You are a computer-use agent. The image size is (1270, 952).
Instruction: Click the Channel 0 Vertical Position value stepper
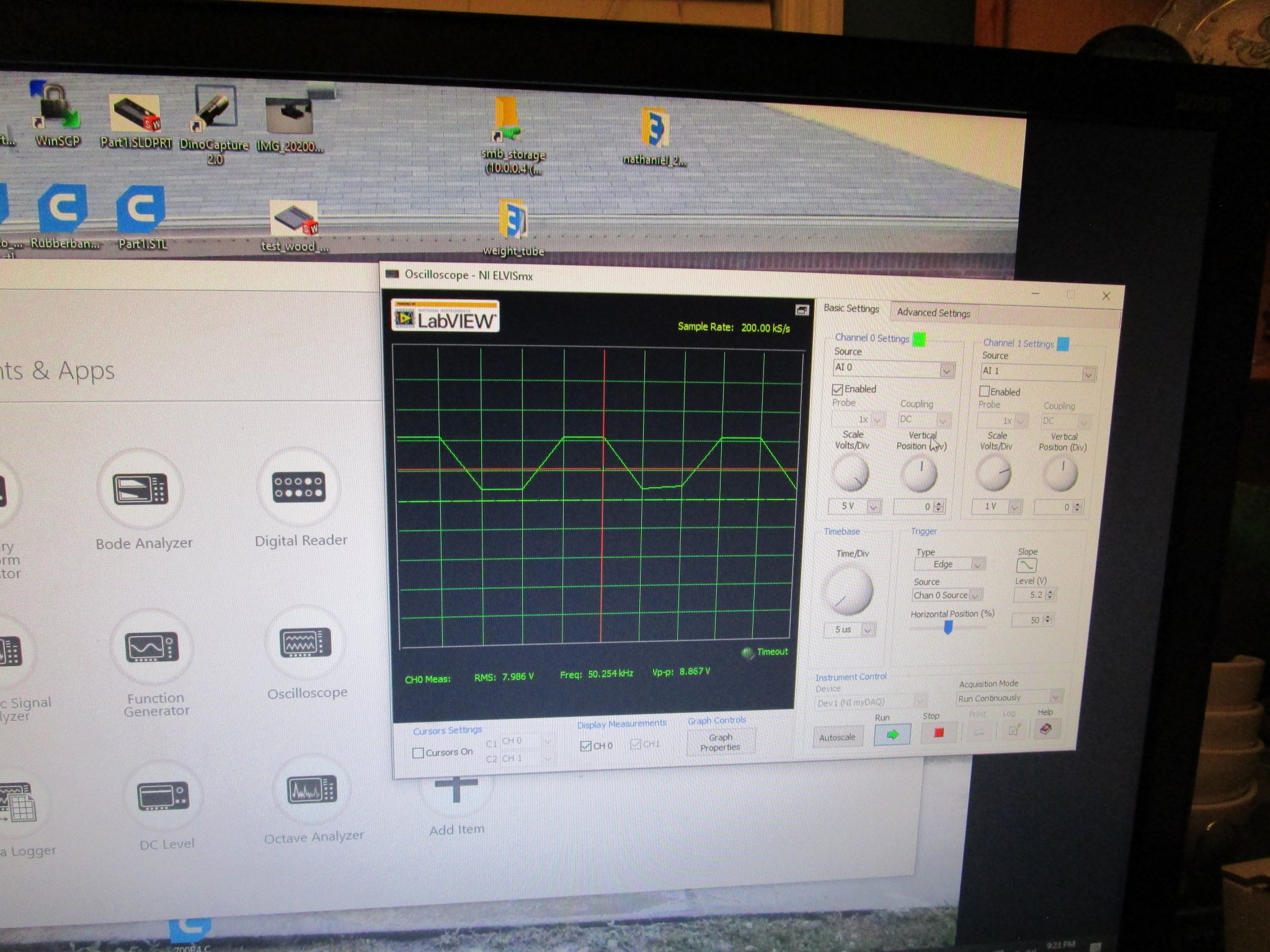[x=938, y=507]
